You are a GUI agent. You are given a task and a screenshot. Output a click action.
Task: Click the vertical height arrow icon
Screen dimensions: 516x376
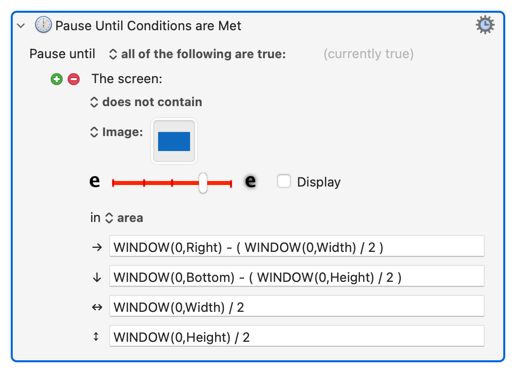tap(96, 337)
